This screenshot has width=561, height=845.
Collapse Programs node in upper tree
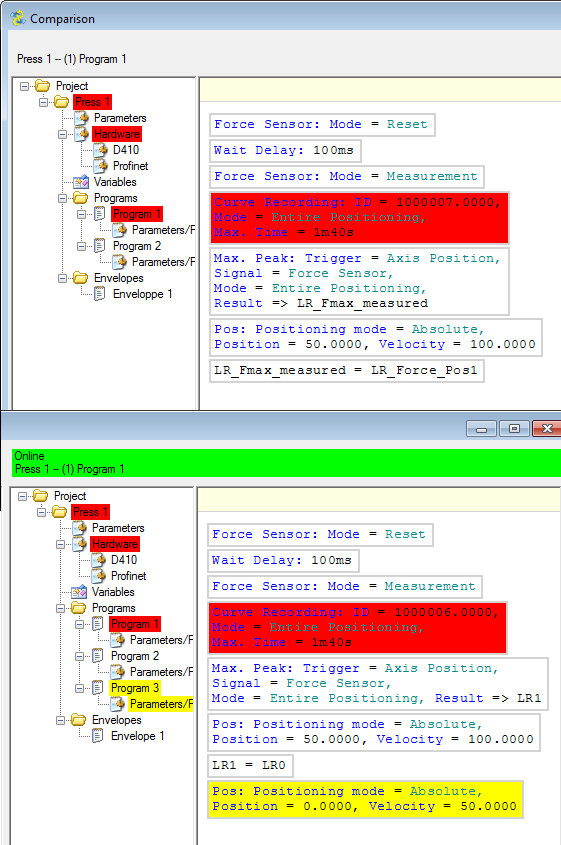pos(63,198)
